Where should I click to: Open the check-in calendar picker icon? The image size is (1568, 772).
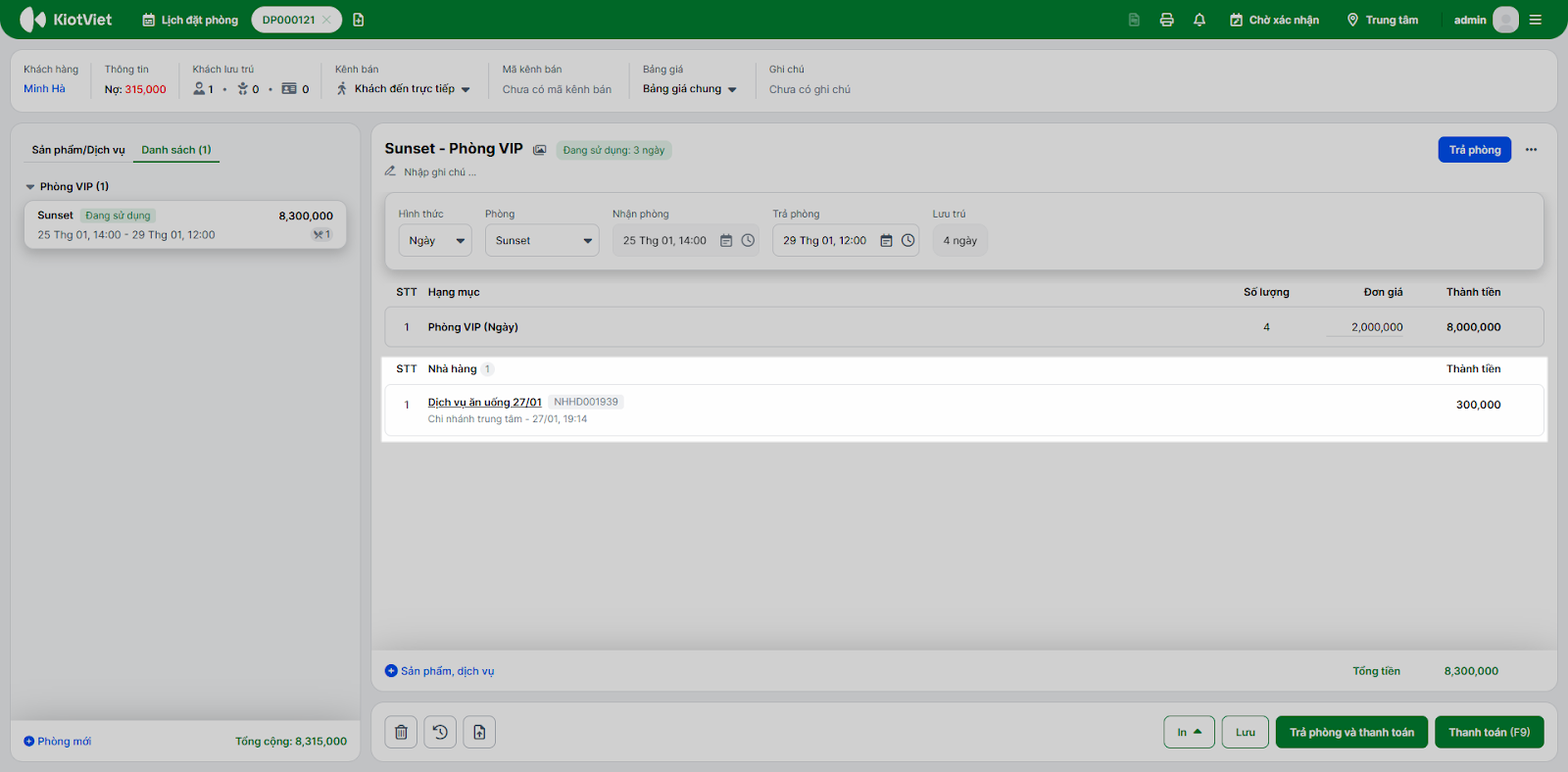pos(726,241)
